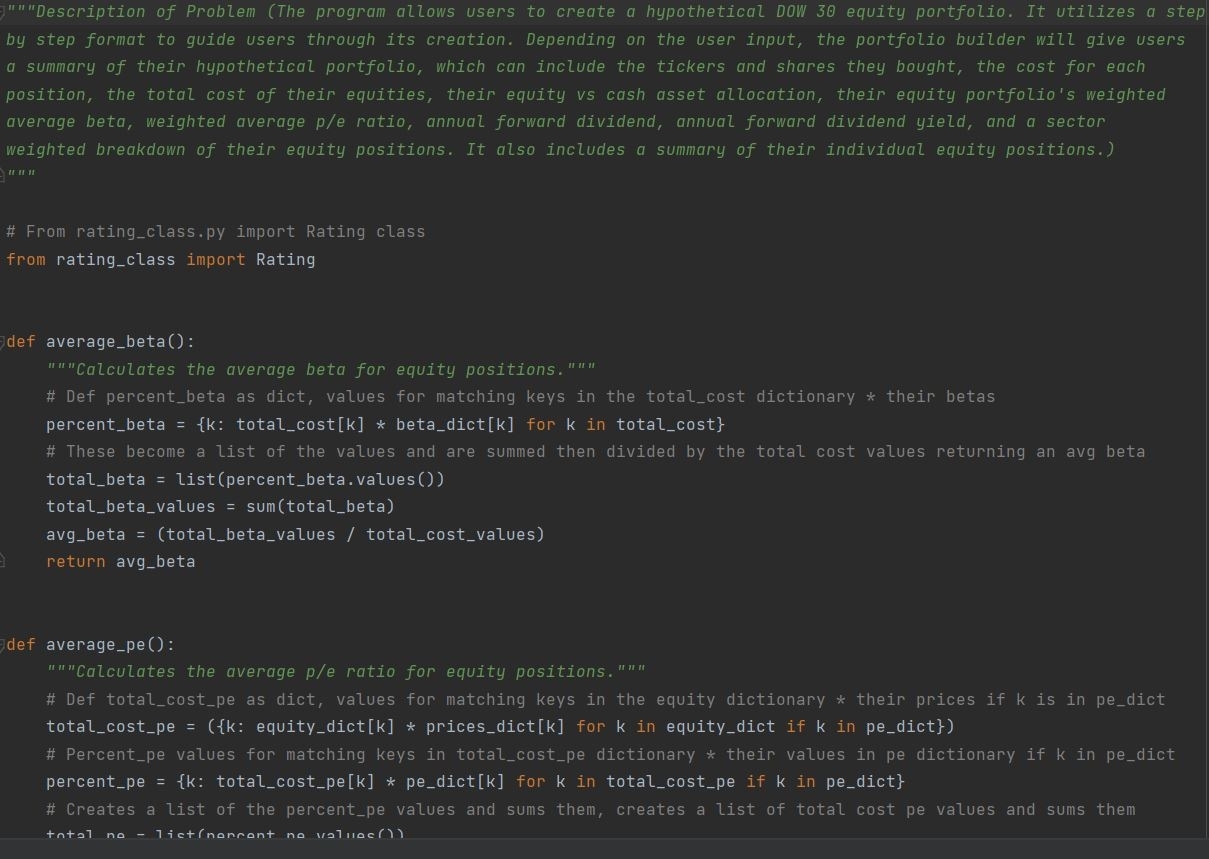Select the word Rating in the import
The image size is (1209, 859).
(286, 259)
